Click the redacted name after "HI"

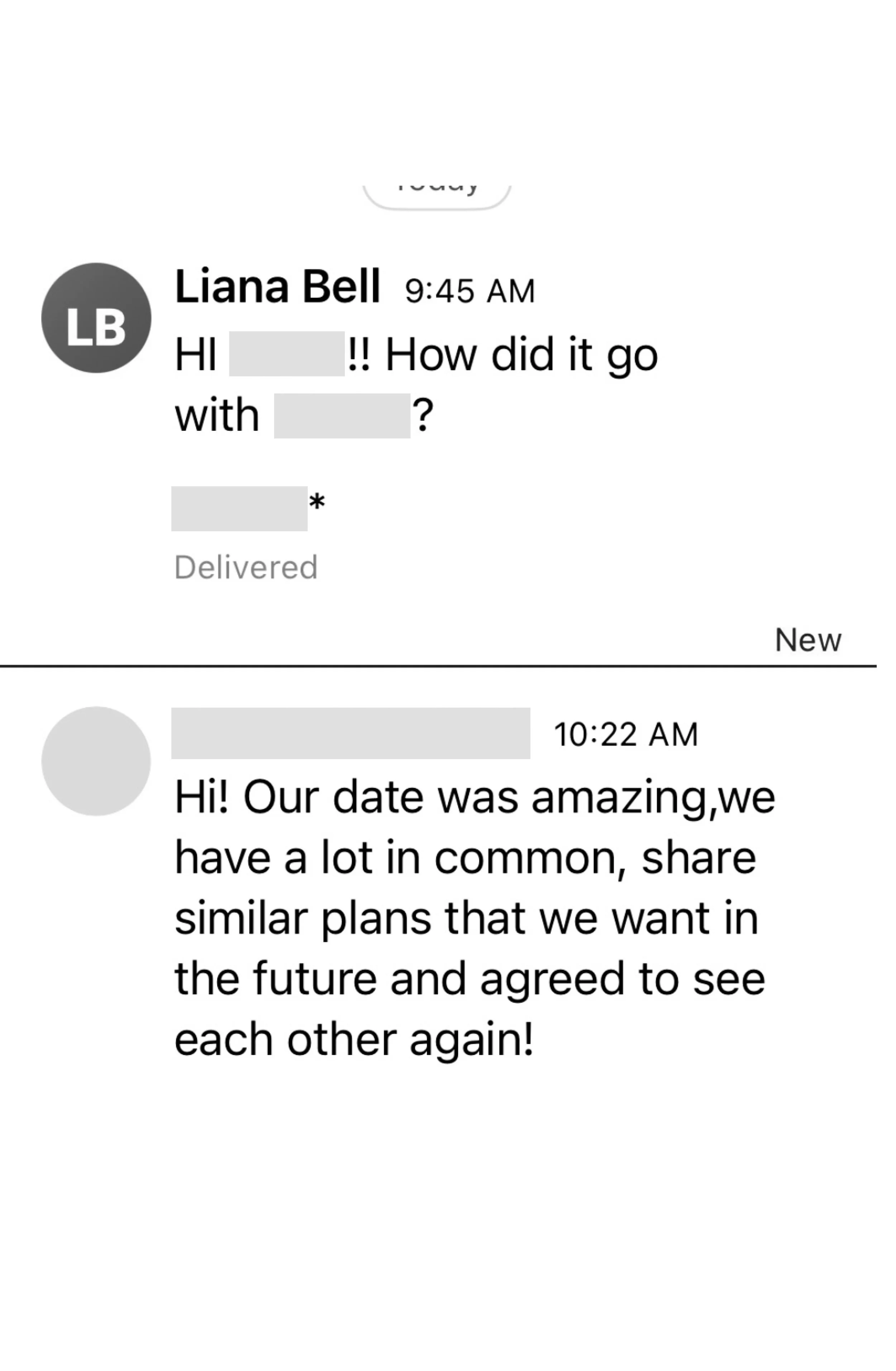[287, 354]
